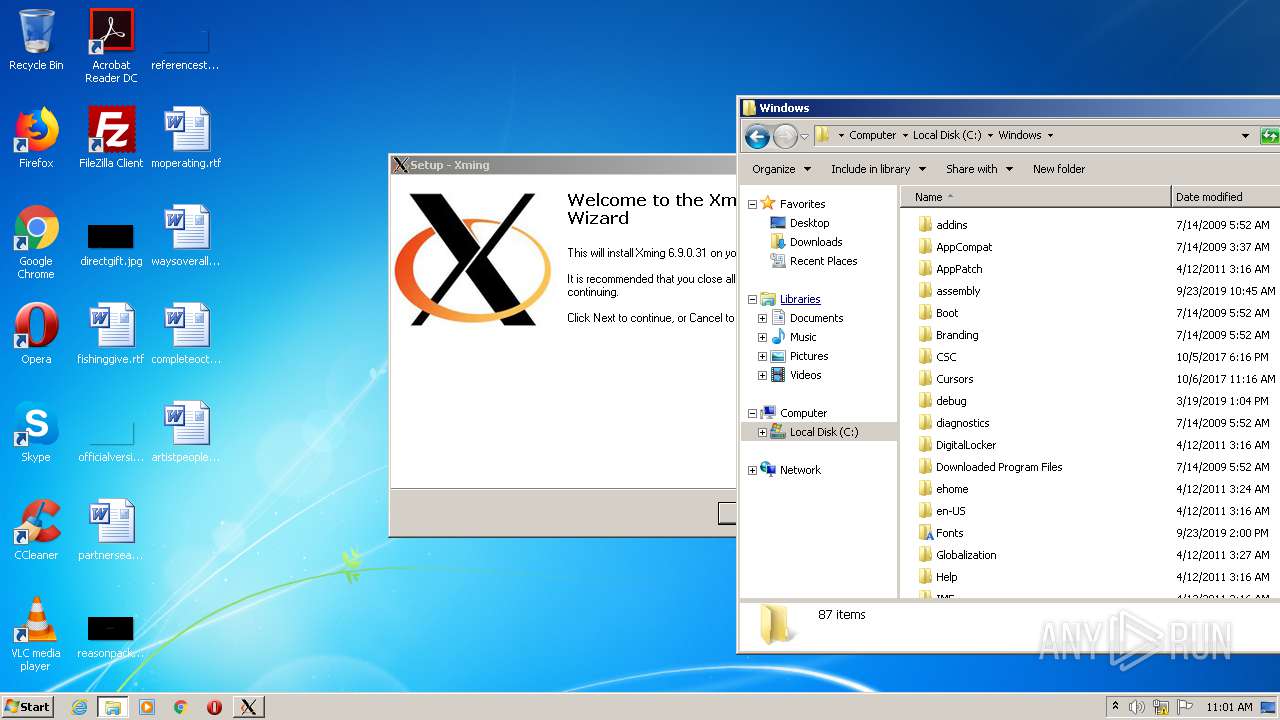Launch Opera desktop shortcut

tap(36, 334)
